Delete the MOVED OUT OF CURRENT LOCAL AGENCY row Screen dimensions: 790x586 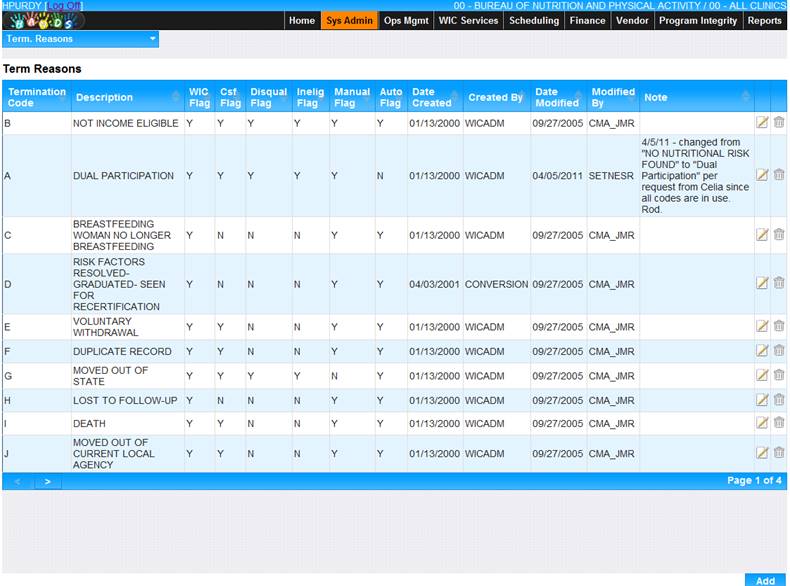point(779,452)
